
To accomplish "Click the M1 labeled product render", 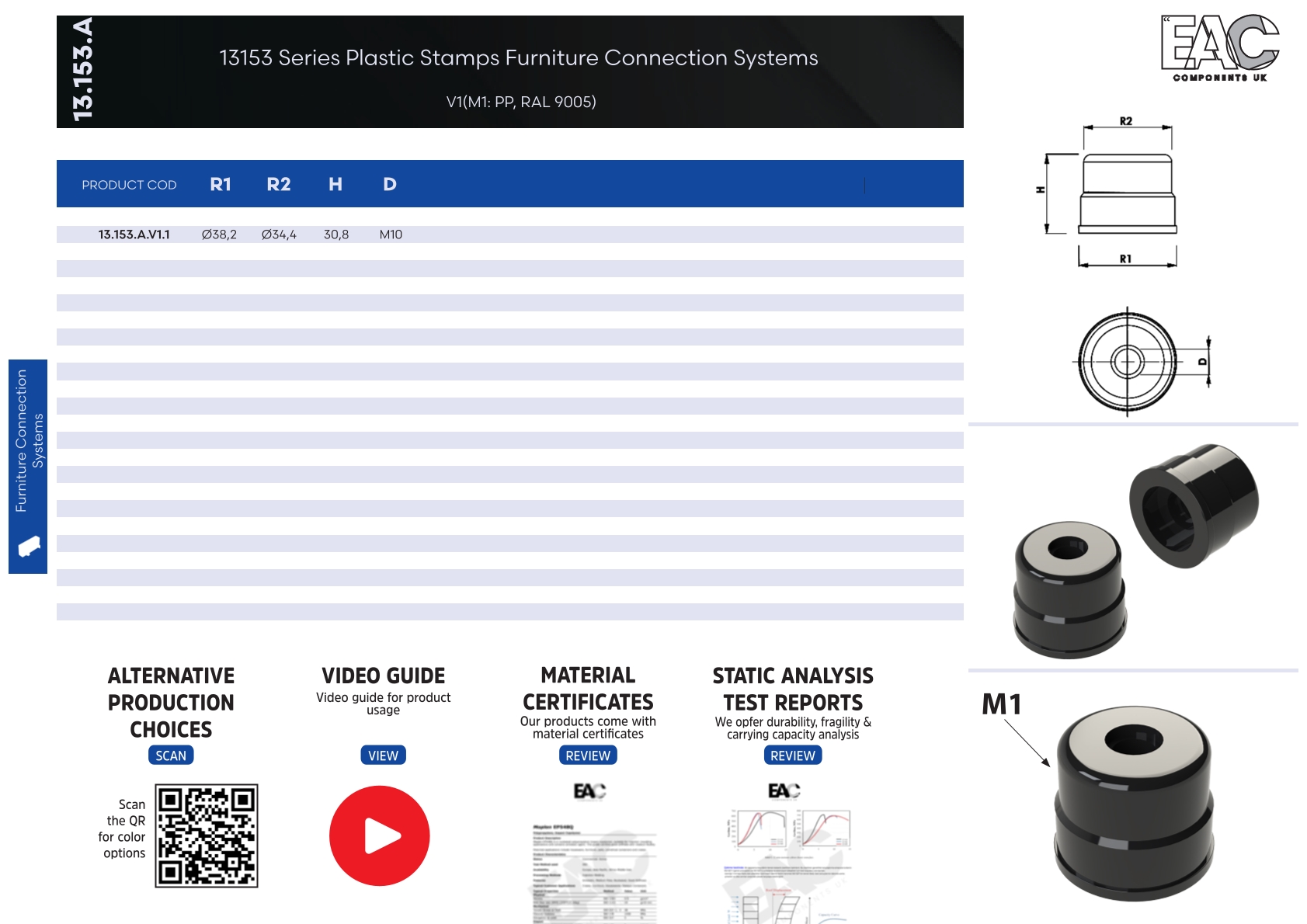I will 1133,803.
